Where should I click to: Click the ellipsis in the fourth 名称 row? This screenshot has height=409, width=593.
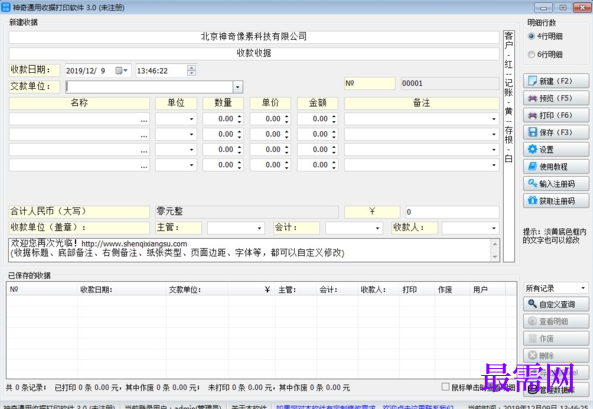tap(144, 166)
